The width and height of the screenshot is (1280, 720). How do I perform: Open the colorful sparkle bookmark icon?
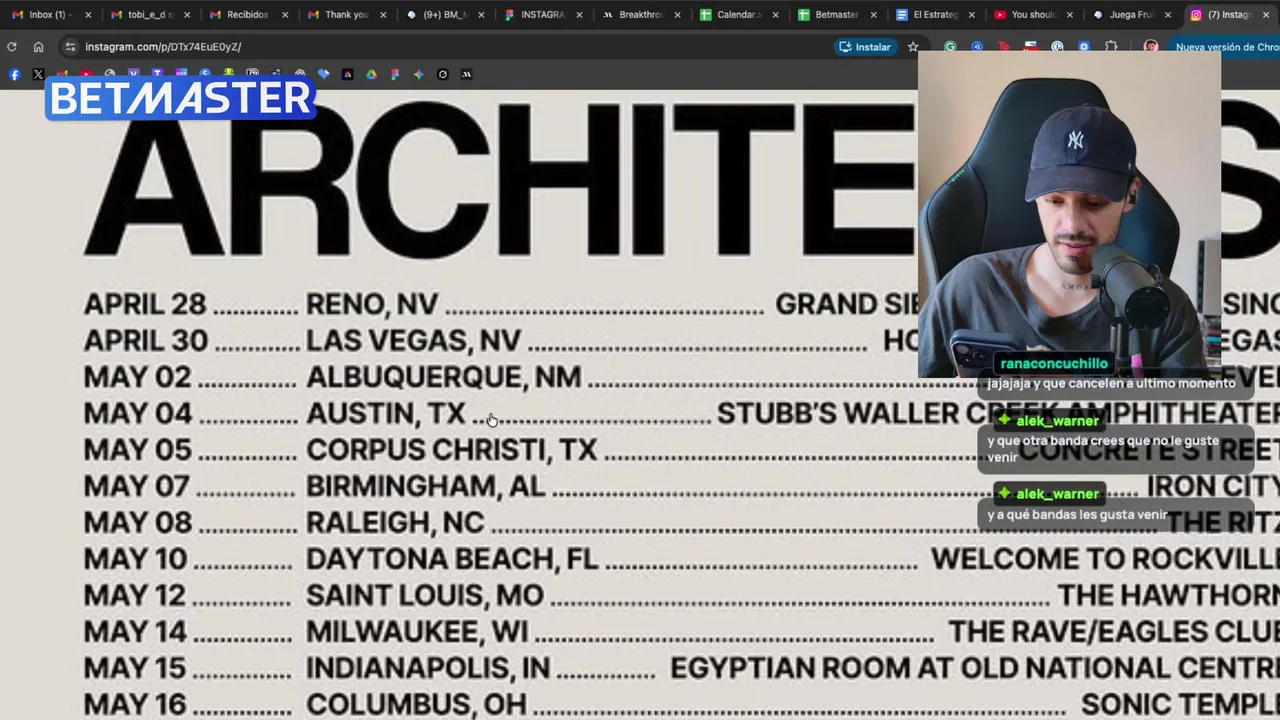[x=419, y=74]
